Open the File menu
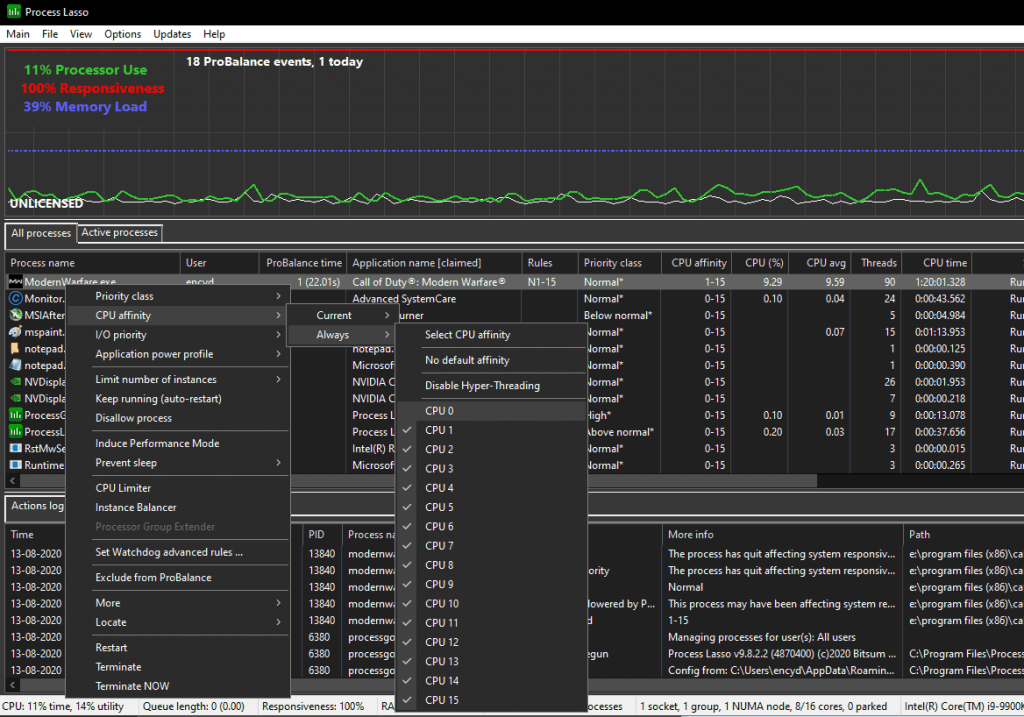The height and width of the screenshot is (717, 1024). tap(50, 34)
